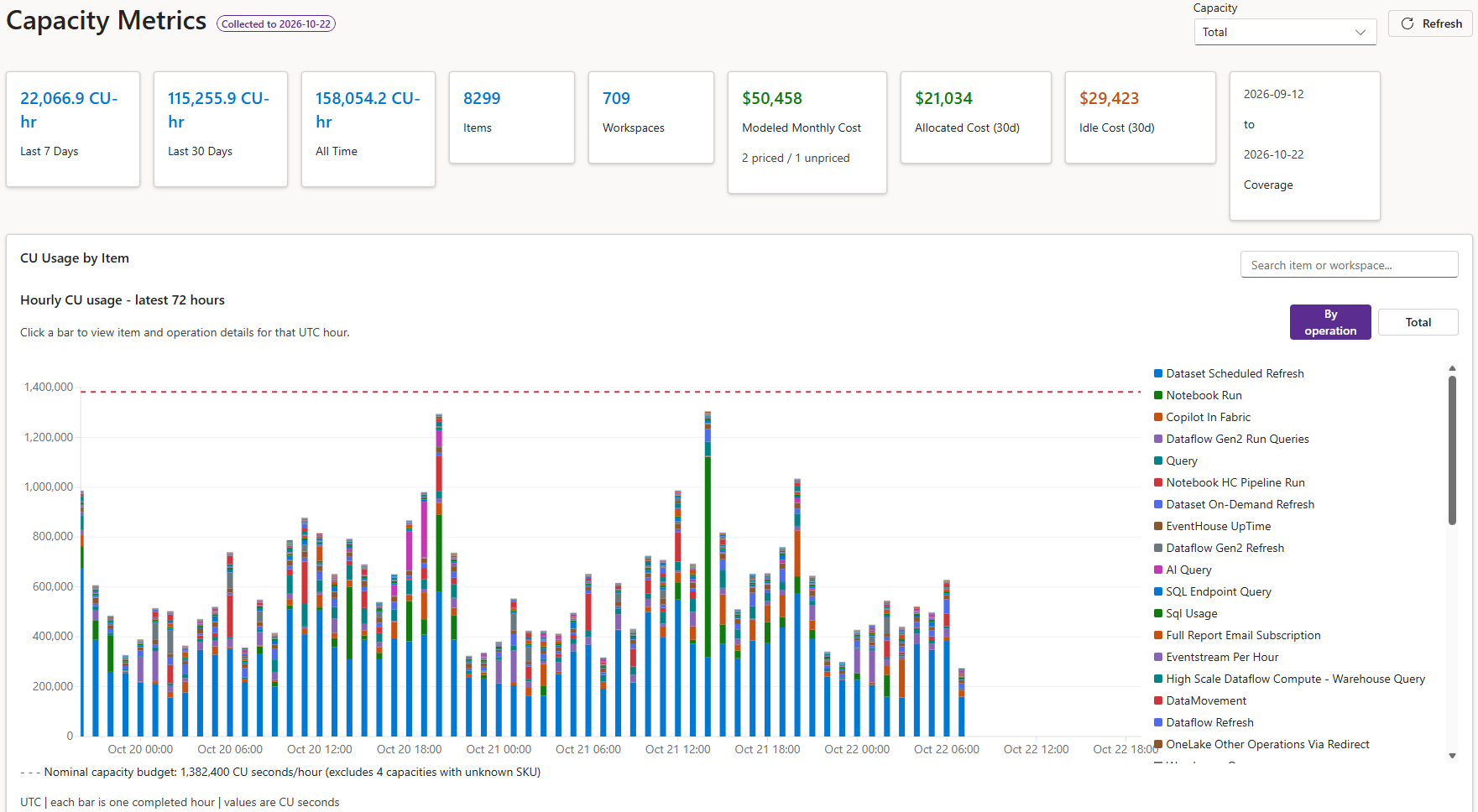Click the legend scroll down arrow
The width and height of the screenshot is (1478, 812).
pyautogui.click(x=1452, y=756)
